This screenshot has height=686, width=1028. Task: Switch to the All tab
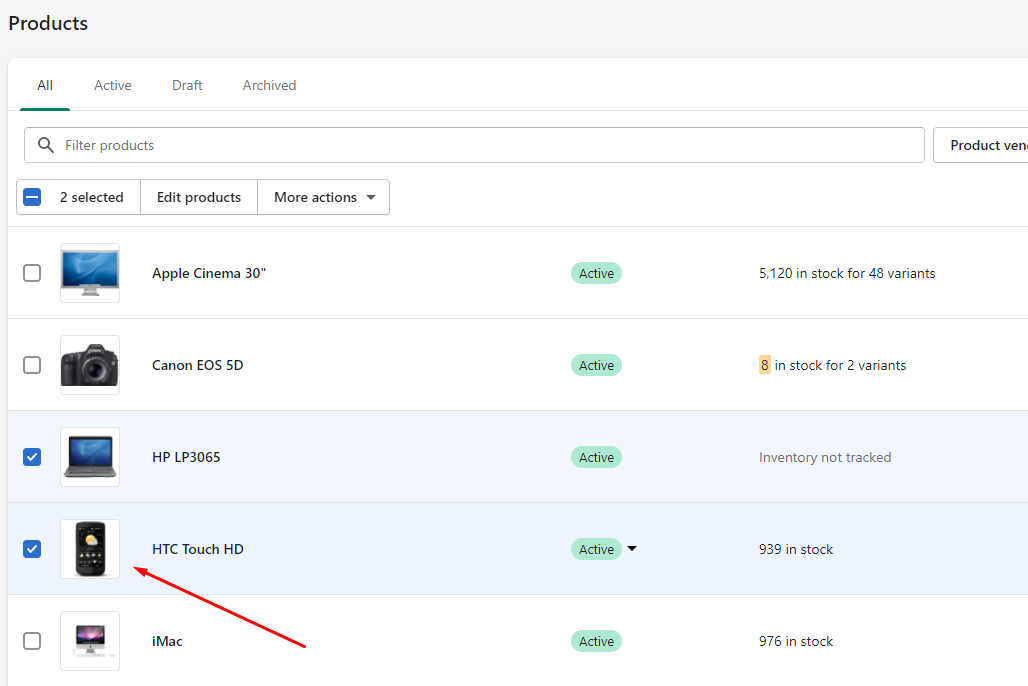point(45,85)
